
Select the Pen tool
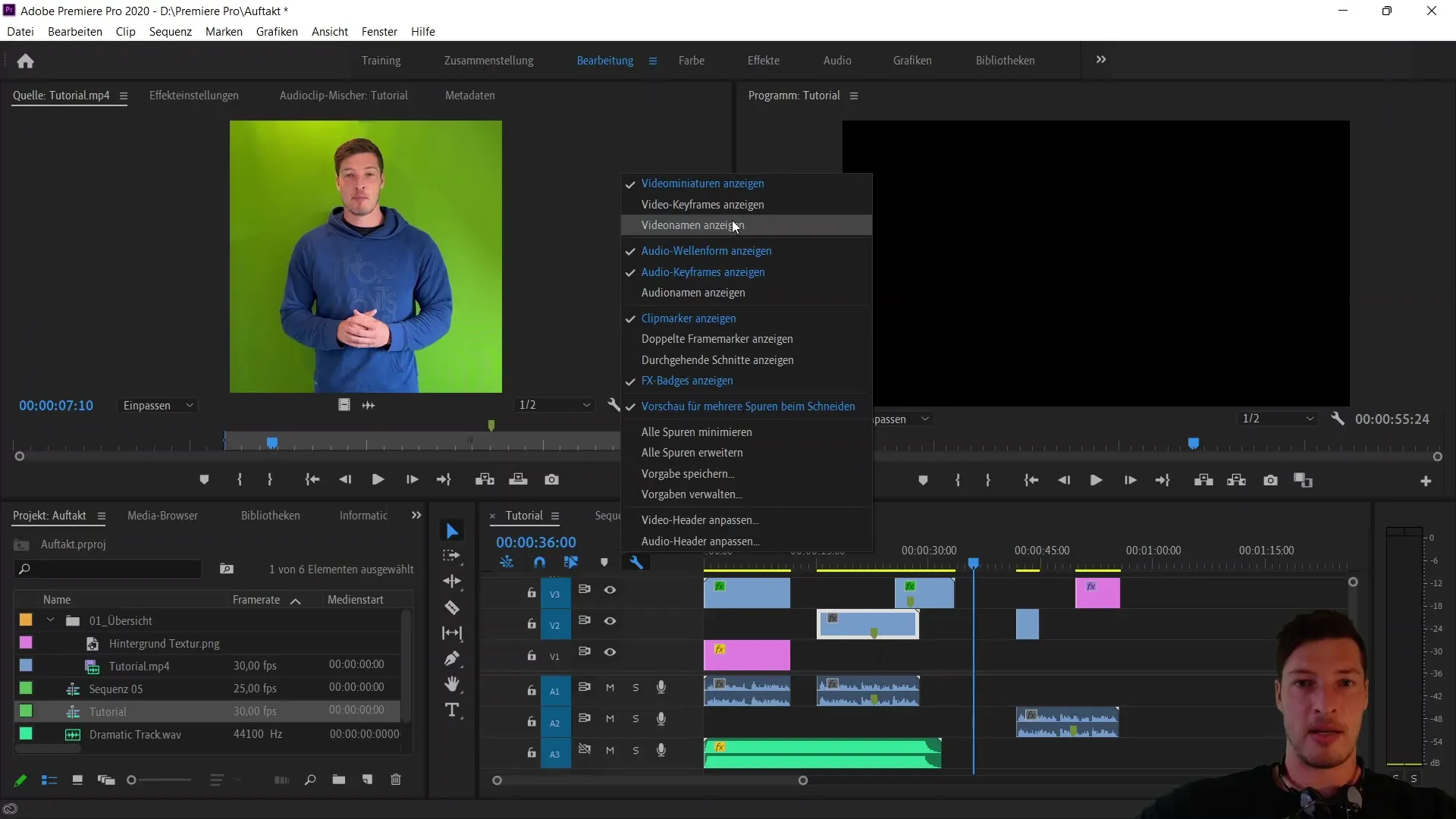(x=452, y=658)
